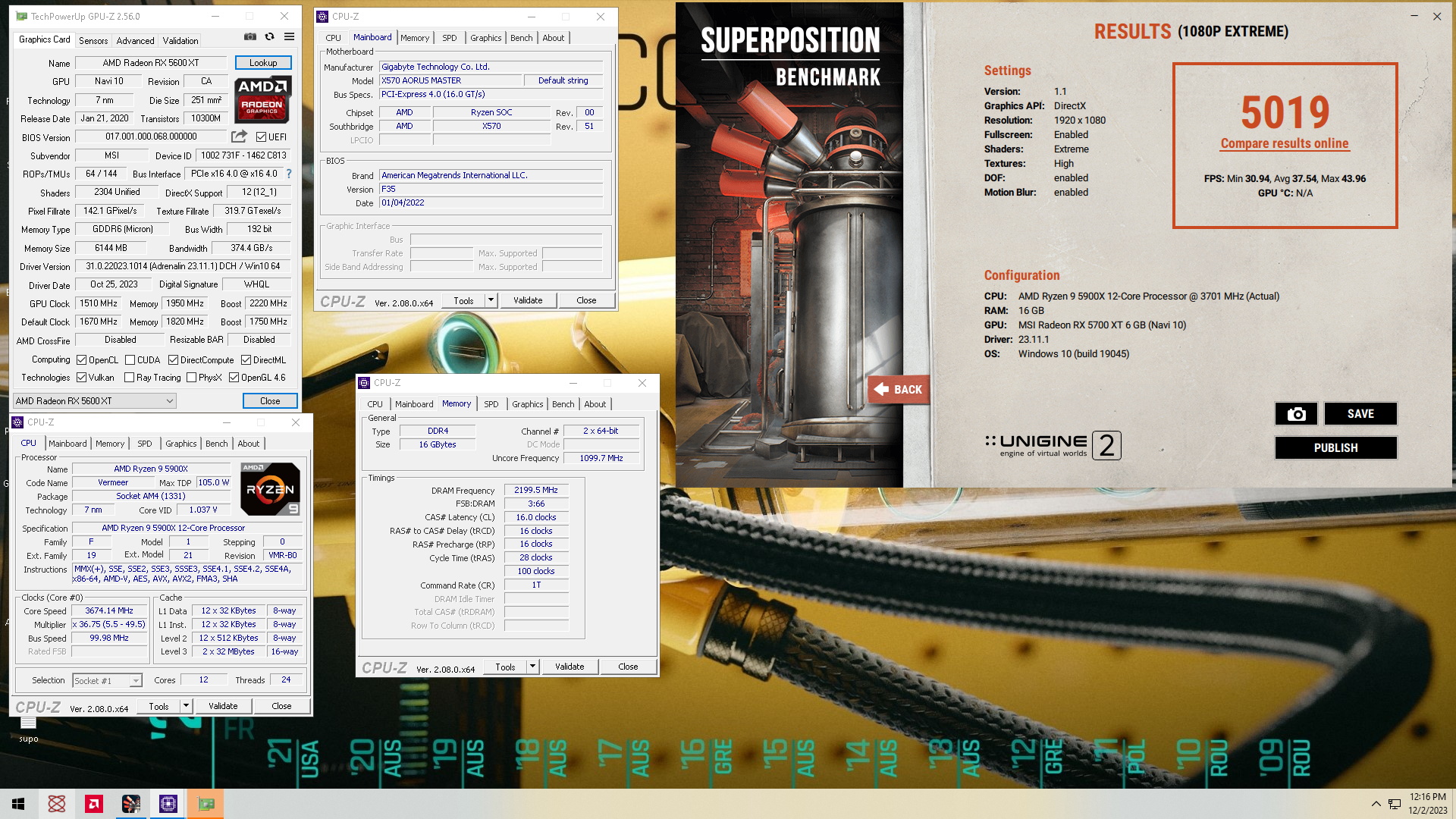Image resolution: width=1456 pixels, height=819 pixels.
Task: Switch to Validation tab in GPU-Z
Action: (180, 41)
